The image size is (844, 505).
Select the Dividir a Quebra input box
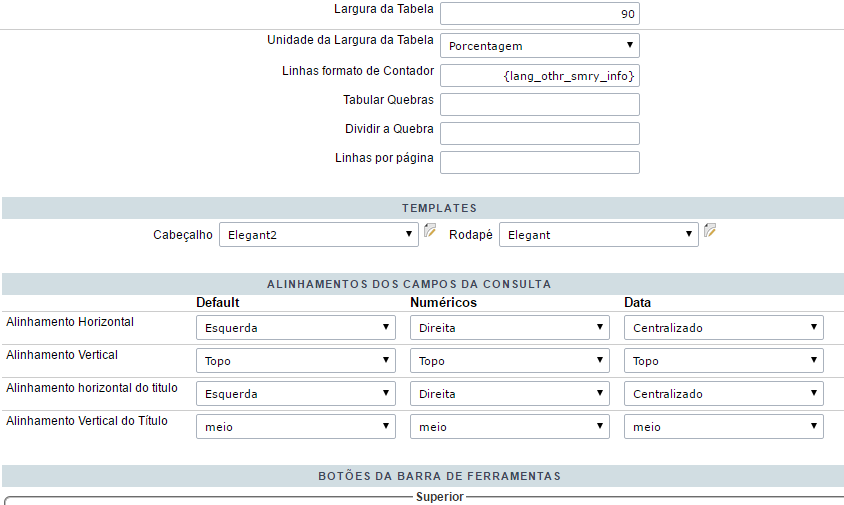pos(539,133)
